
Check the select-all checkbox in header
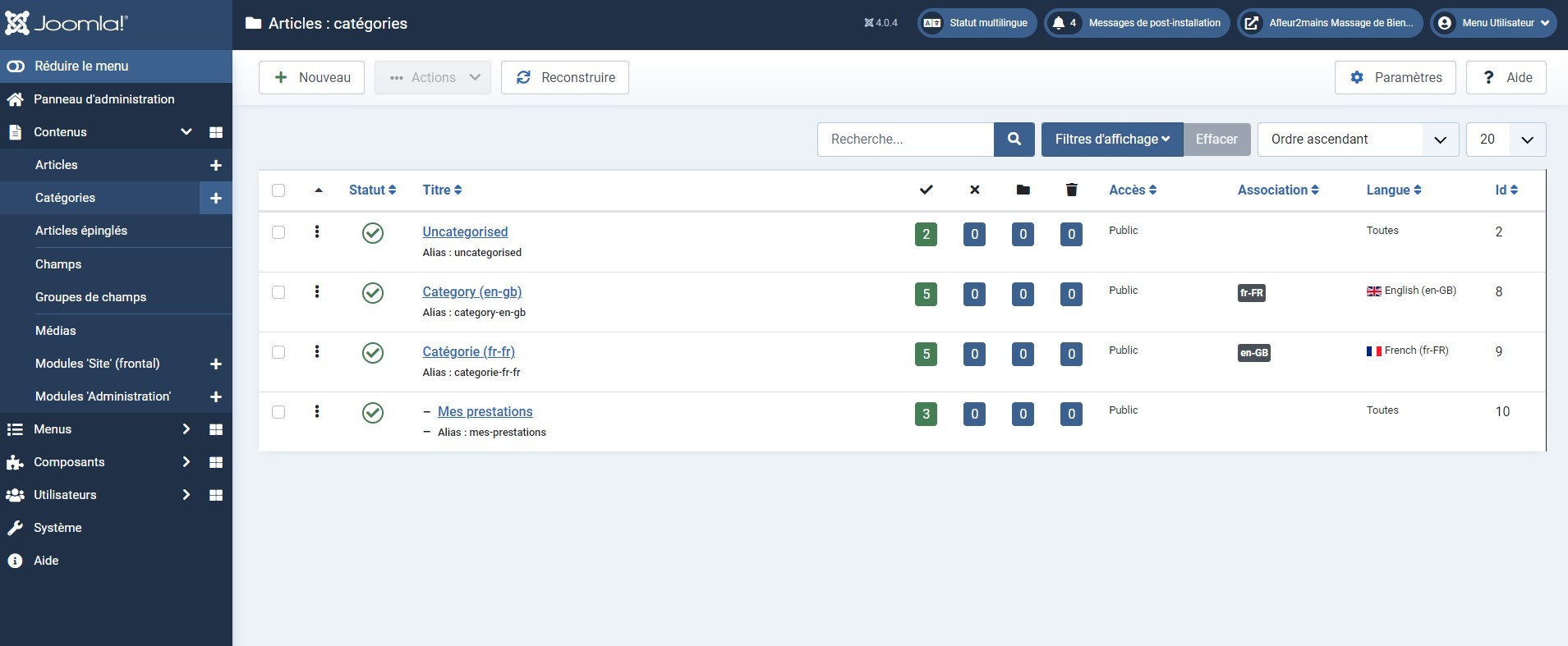click(x=278, y=190)
